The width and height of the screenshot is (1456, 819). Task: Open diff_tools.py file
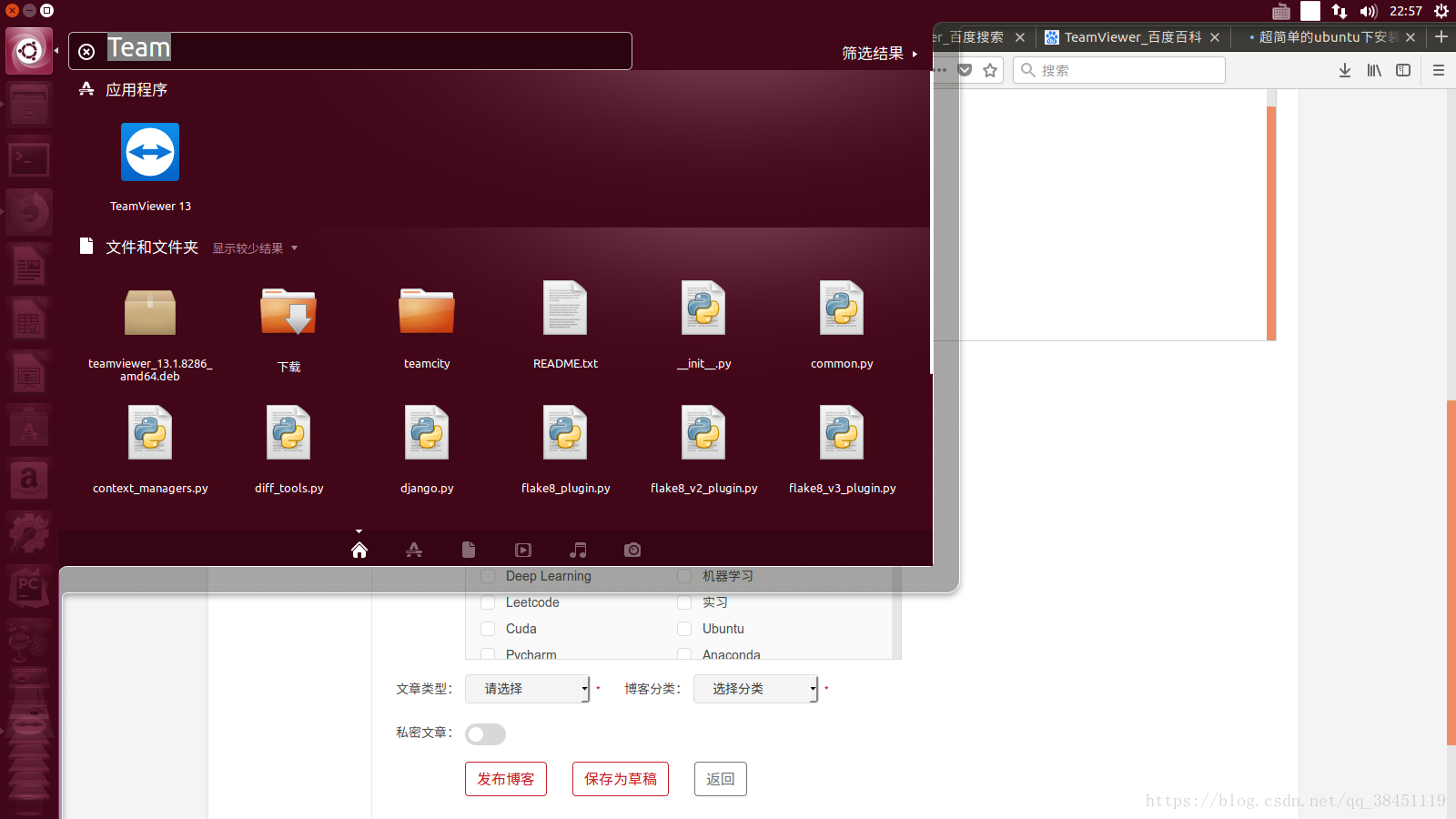[288, 432]
